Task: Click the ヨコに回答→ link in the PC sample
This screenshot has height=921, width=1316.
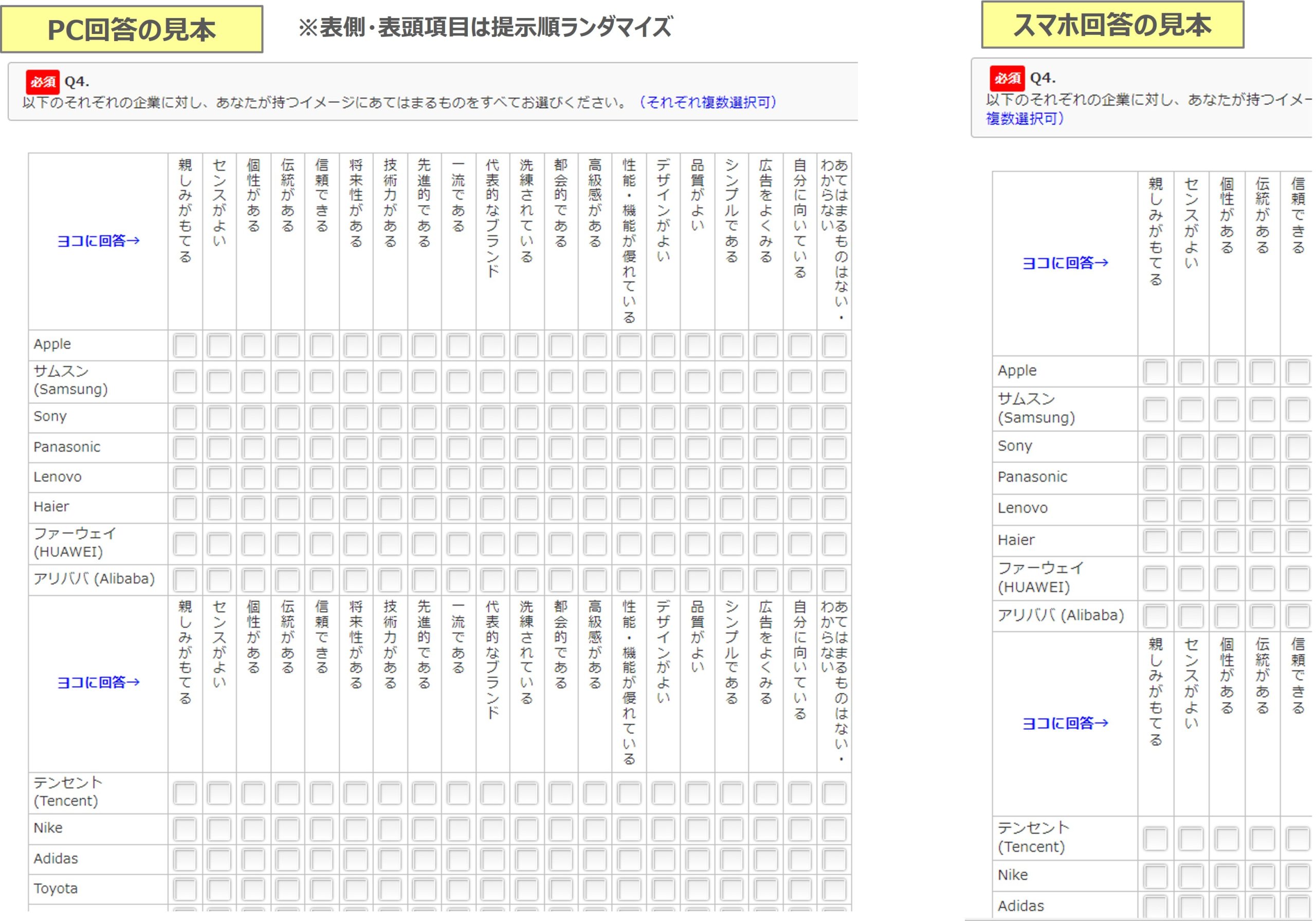Action: (99, 241)
